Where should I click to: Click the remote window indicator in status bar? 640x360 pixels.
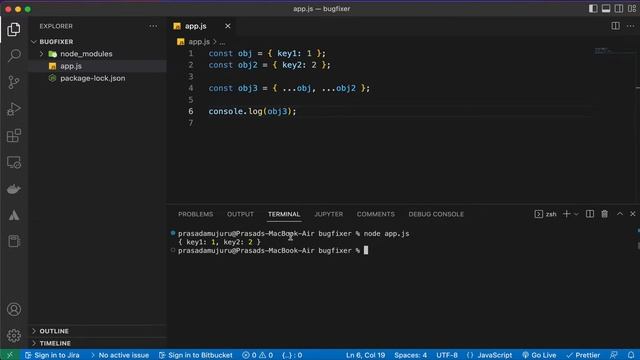(10, 355)
